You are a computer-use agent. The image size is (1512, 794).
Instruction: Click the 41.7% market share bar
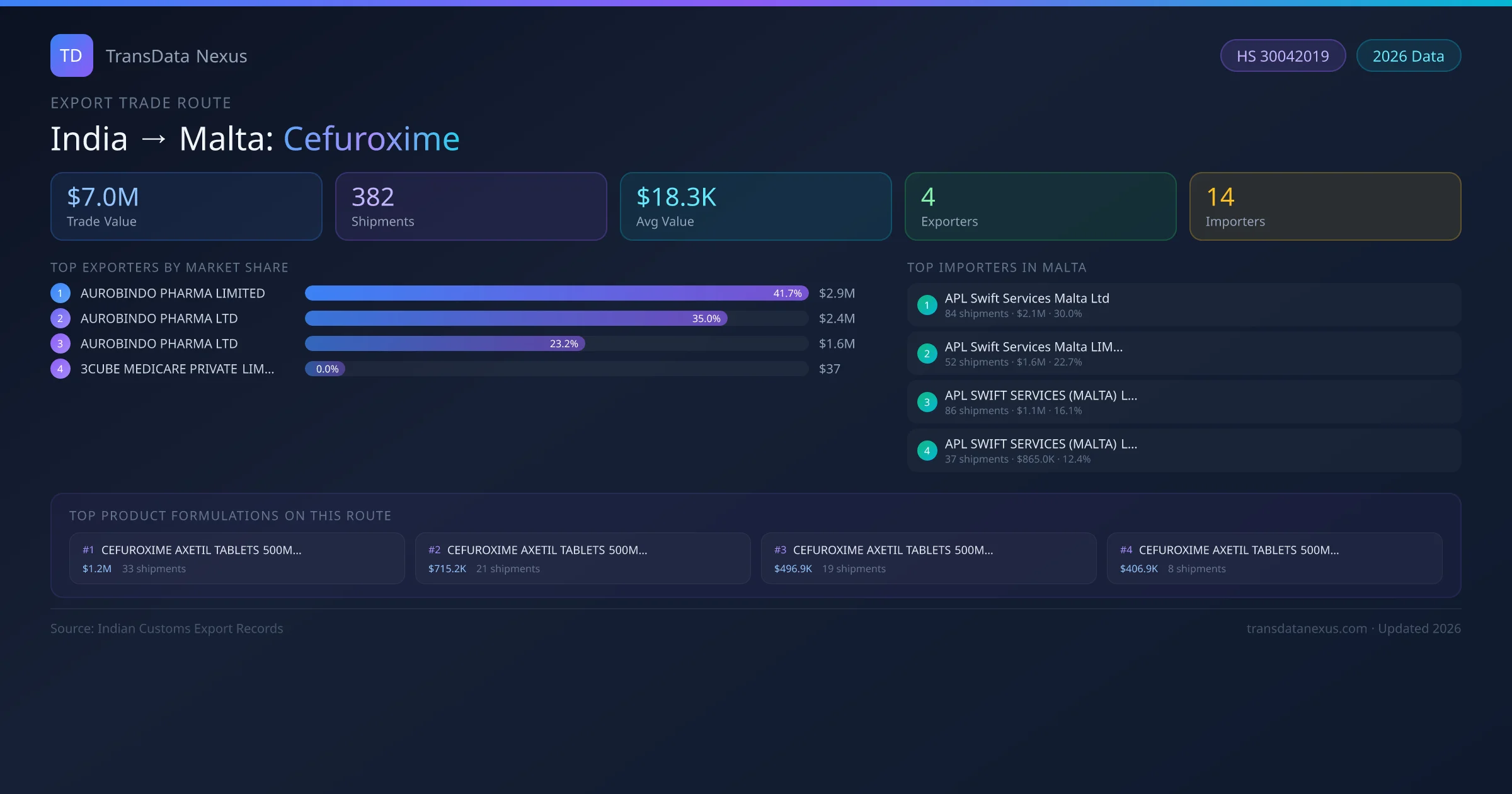[556, 293]
